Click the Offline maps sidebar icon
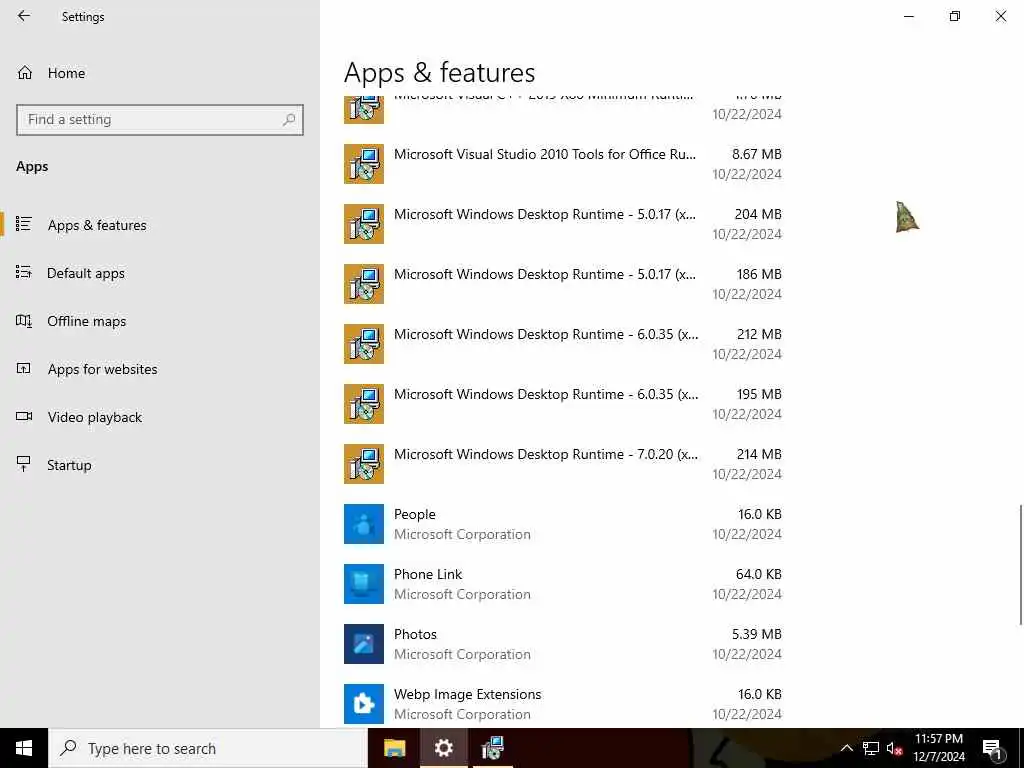 tap(24, 321)
